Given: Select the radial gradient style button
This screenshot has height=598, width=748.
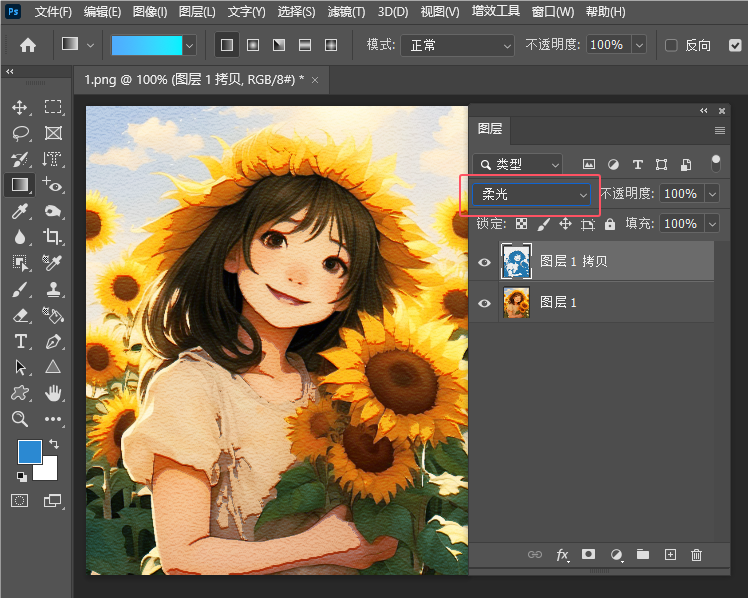Looking at the screenshot, I should click(x=253, y=45).
